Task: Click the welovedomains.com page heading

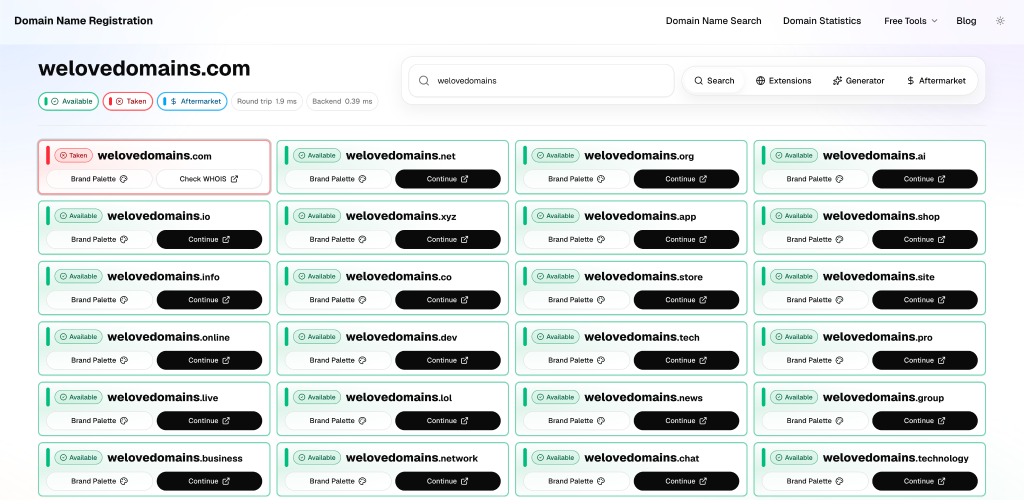Action: point(144,69)
